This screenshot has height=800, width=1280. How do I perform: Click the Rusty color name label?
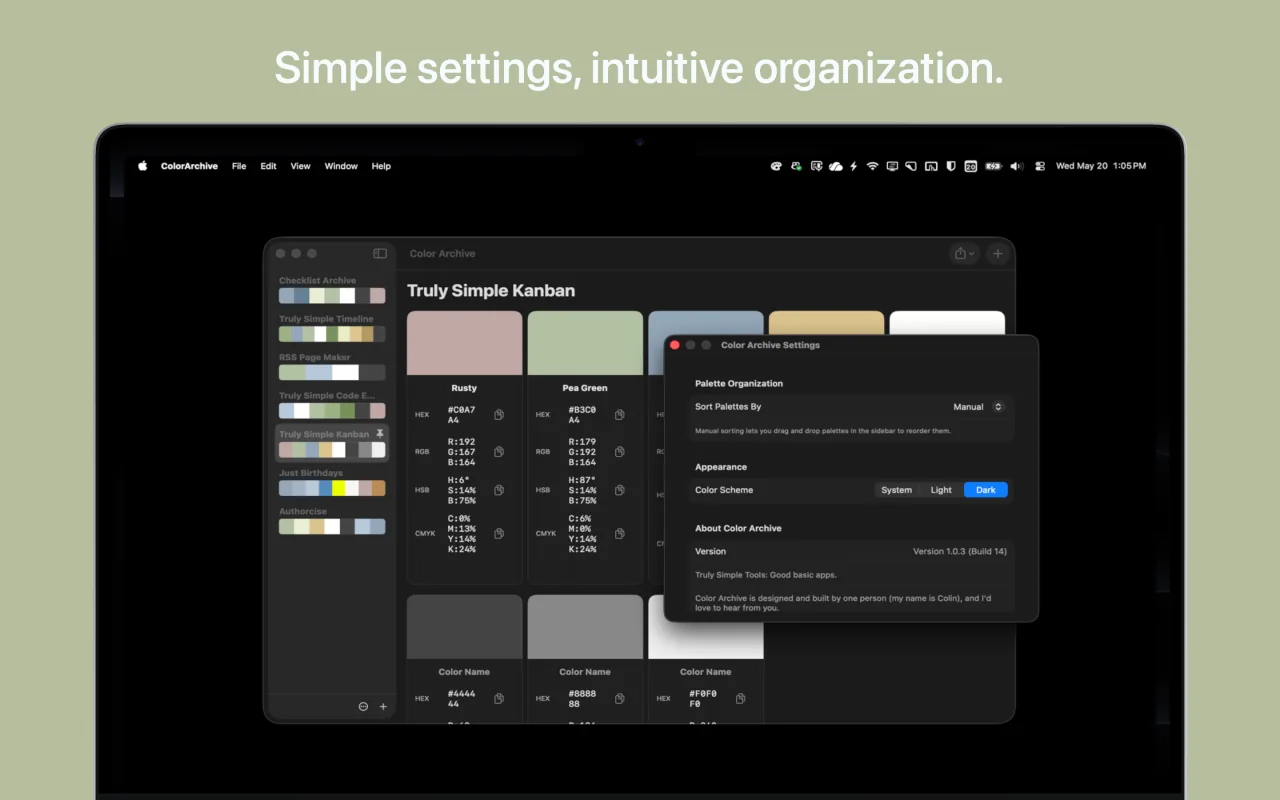464,388
